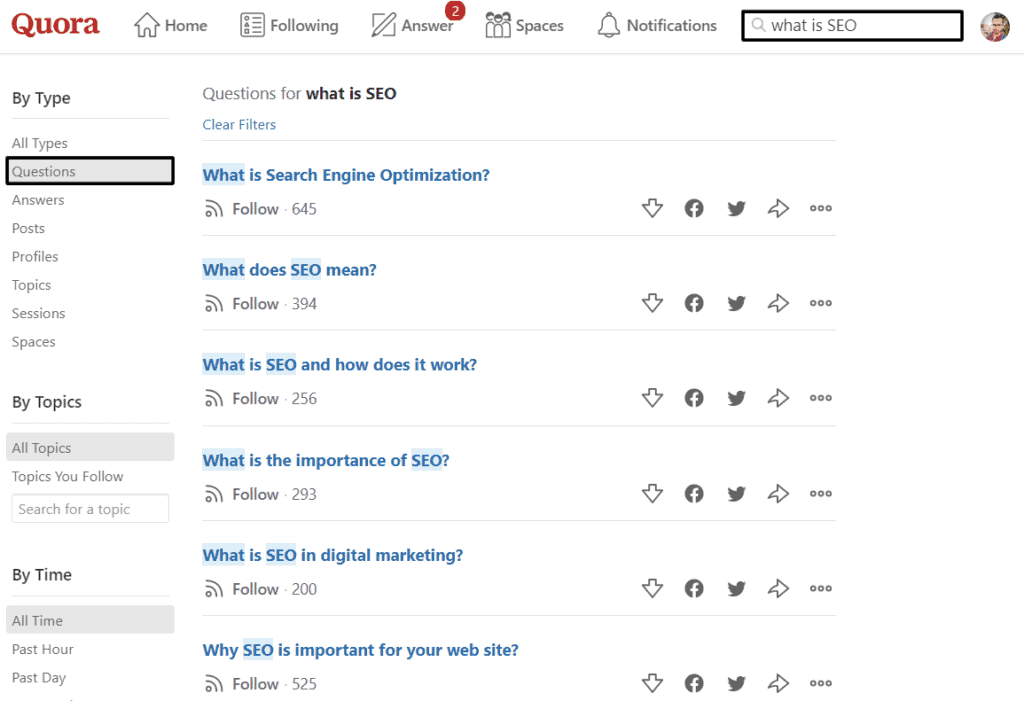Viewport: 1024px width, 701px height.
Task: Click share arrow for 'What is the importance of SEO?'
Action: click(778, 493)
